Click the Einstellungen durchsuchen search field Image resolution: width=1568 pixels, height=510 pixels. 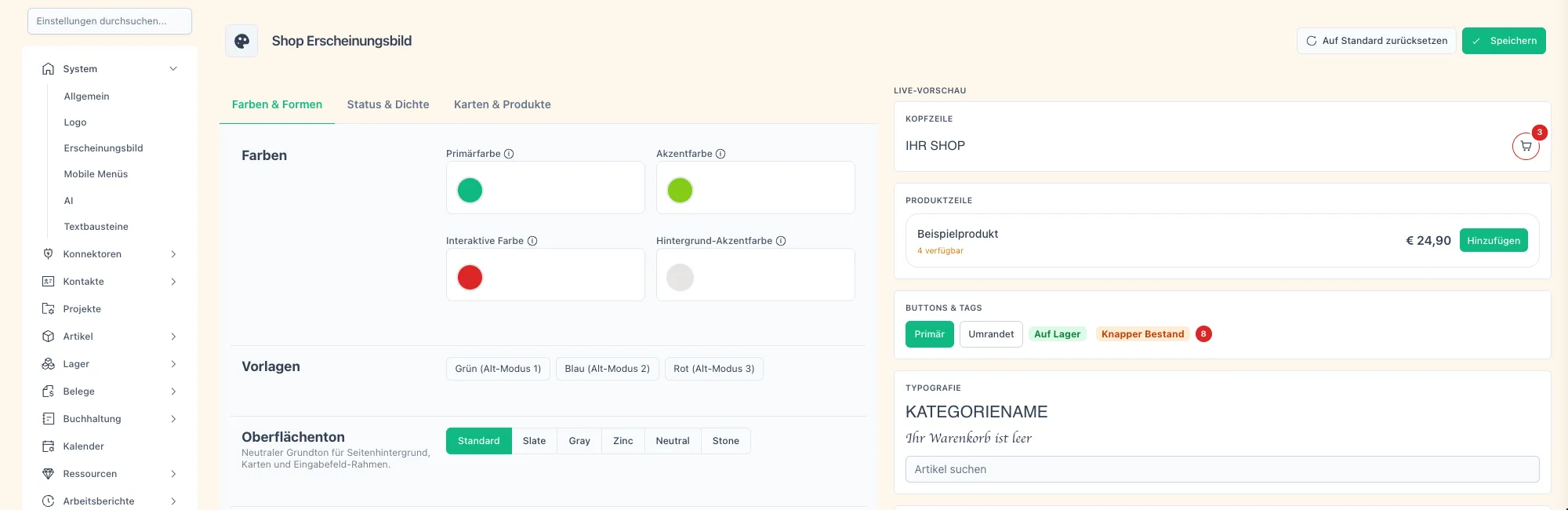pyautogui.click(x=110, y=21)
